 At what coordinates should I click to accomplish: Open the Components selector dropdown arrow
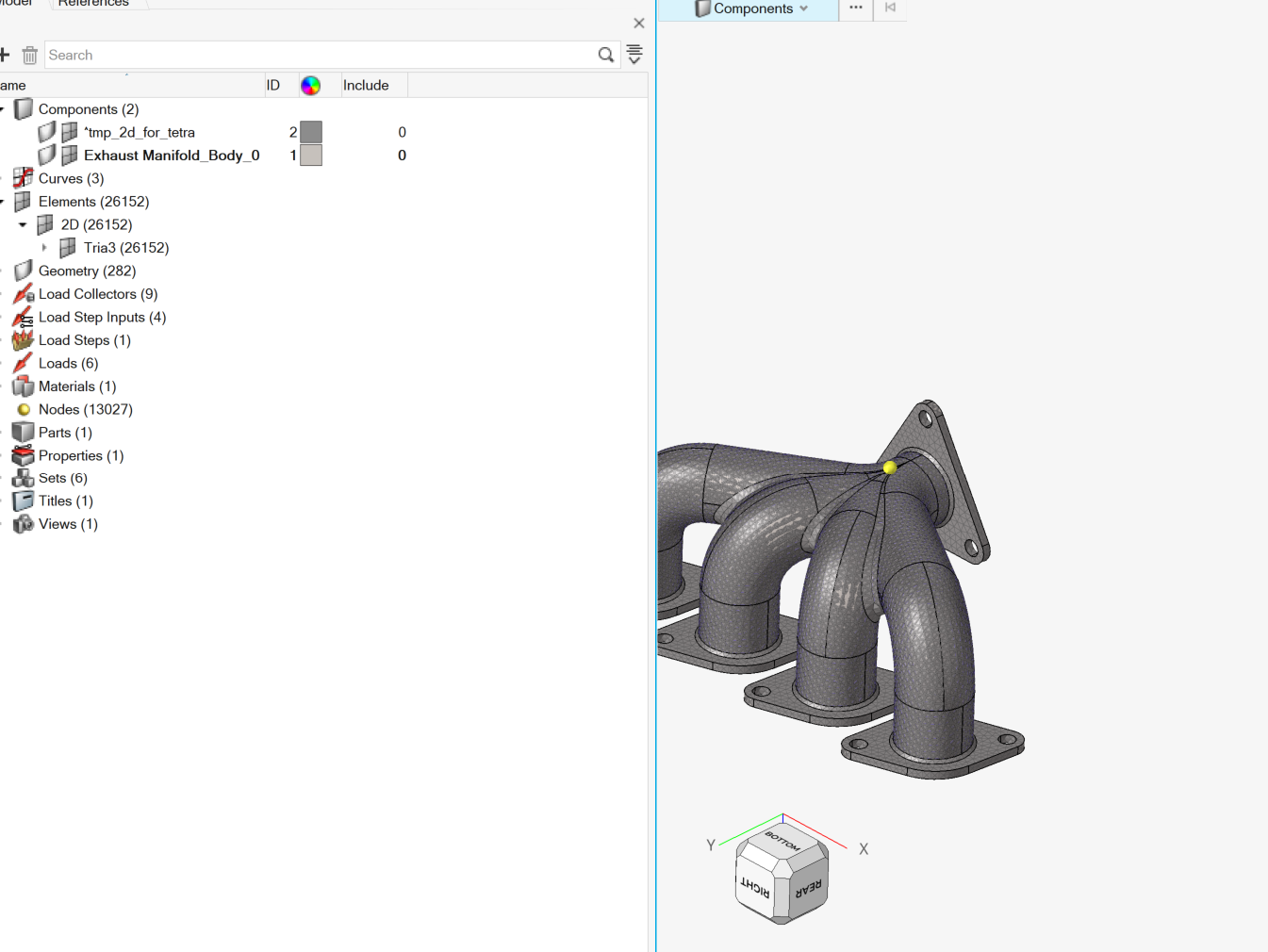tap(804, 8)
